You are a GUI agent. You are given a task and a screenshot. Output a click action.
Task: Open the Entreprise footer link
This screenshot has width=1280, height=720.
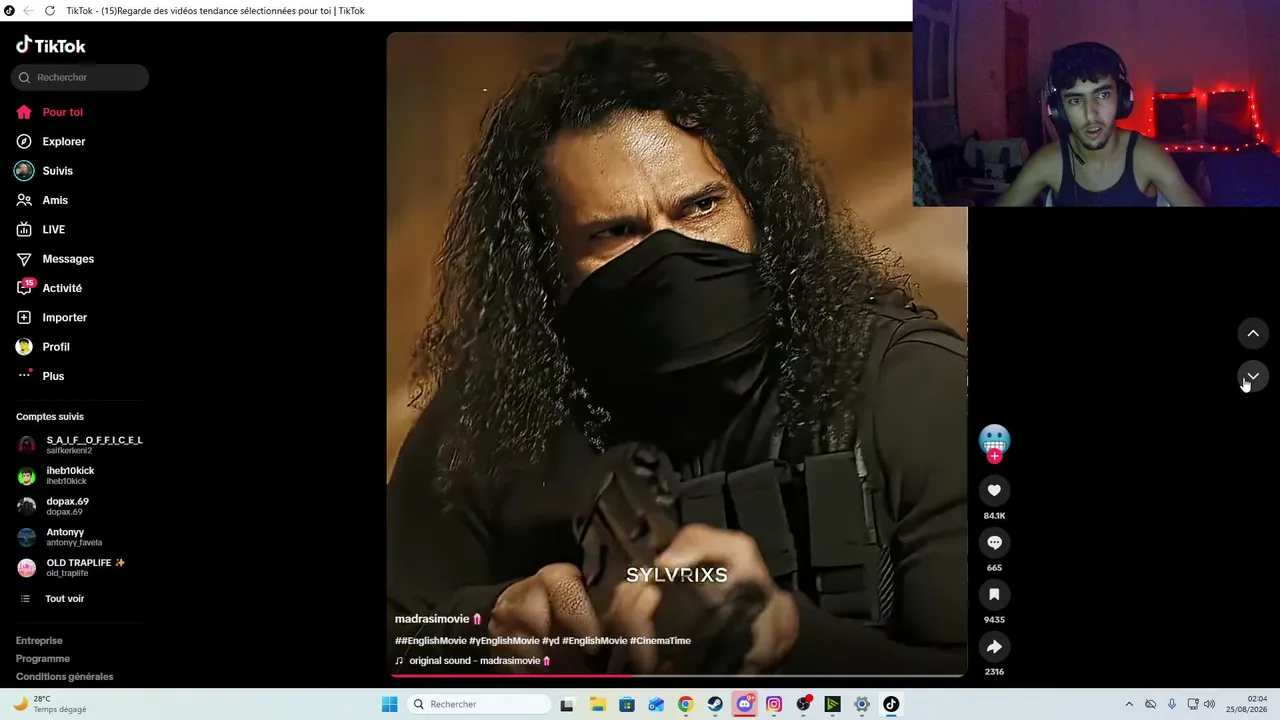(x=39, y=640)
